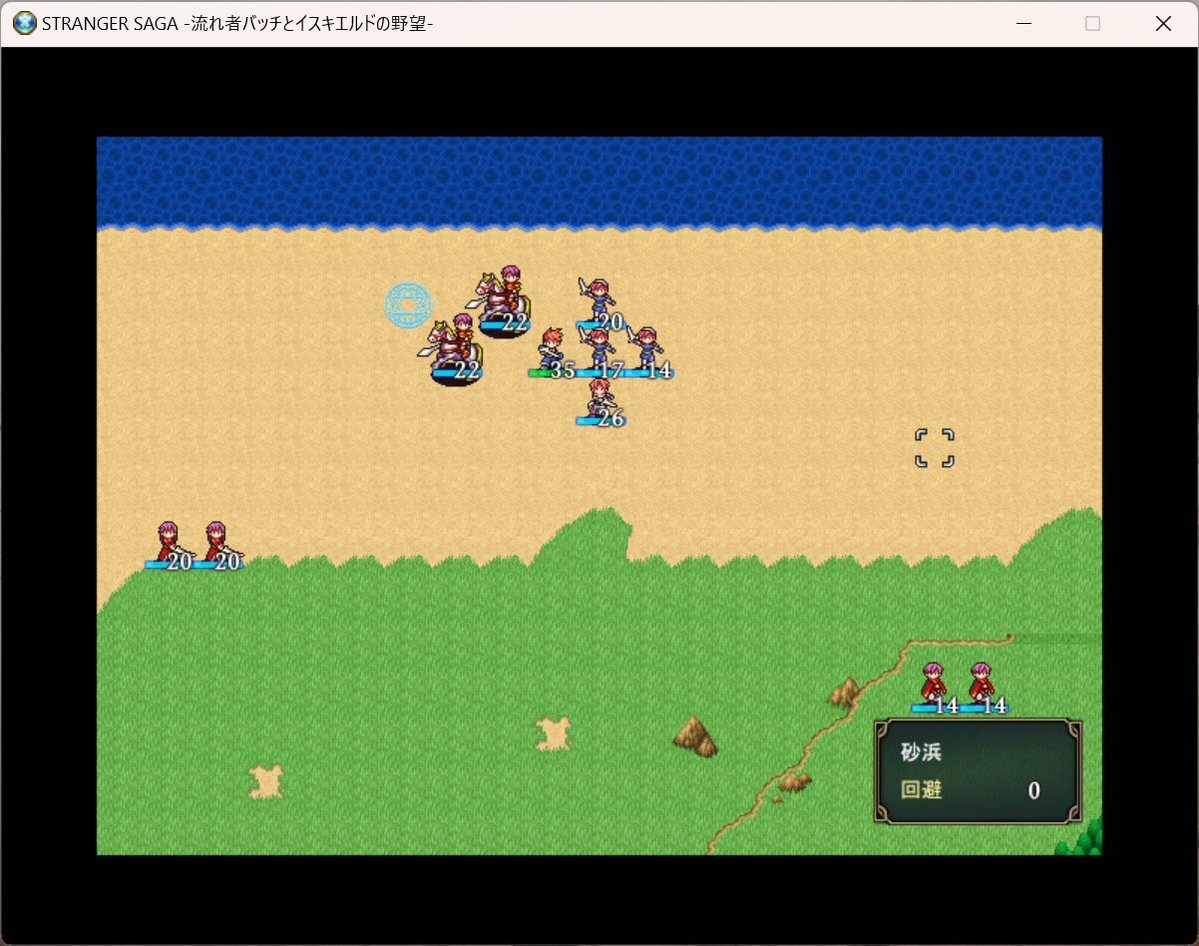This screenshot has width=1199, height=946.
Task: Select the lower cavalry knight with HP 22
Action: tap(456, 349)
